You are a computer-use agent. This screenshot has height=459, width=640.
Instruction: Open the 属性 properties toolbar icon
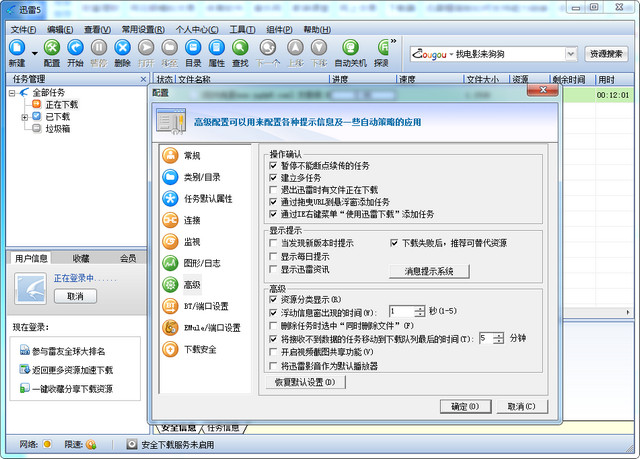(x=217, y=48)
